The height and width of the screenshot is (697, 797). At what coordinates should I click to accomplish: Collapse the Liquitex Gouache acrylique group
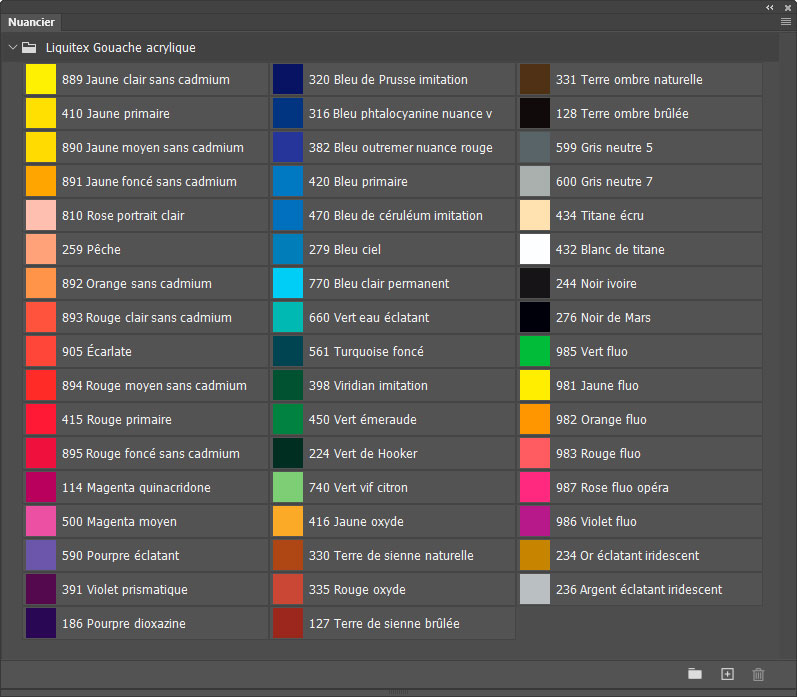(12, 47)
